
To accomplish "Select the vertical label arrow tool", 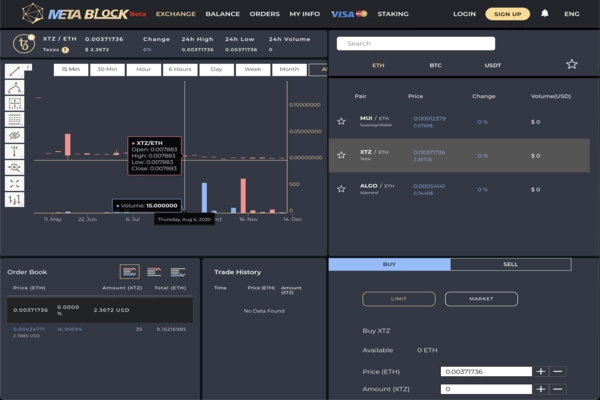I will click(x=15, y=152).
